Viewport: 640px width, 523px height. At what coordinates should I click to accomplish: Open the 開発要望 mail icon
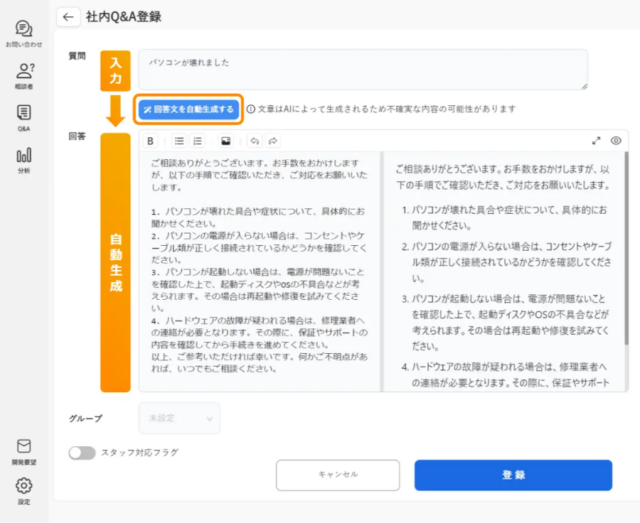pos(24,452)
